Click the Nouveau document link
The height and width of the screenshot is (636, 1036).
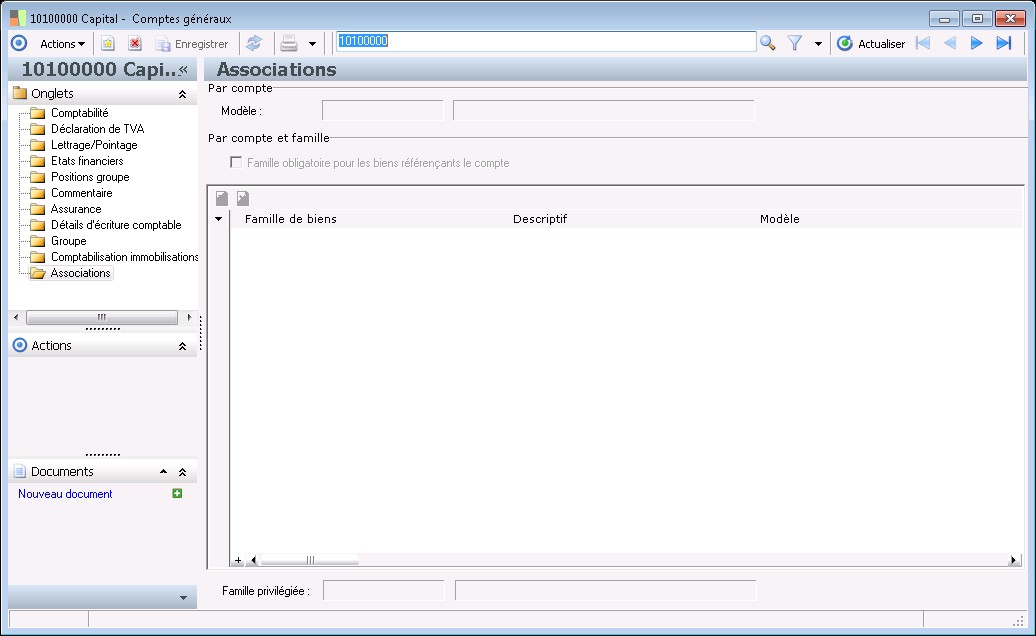point(65,494)
